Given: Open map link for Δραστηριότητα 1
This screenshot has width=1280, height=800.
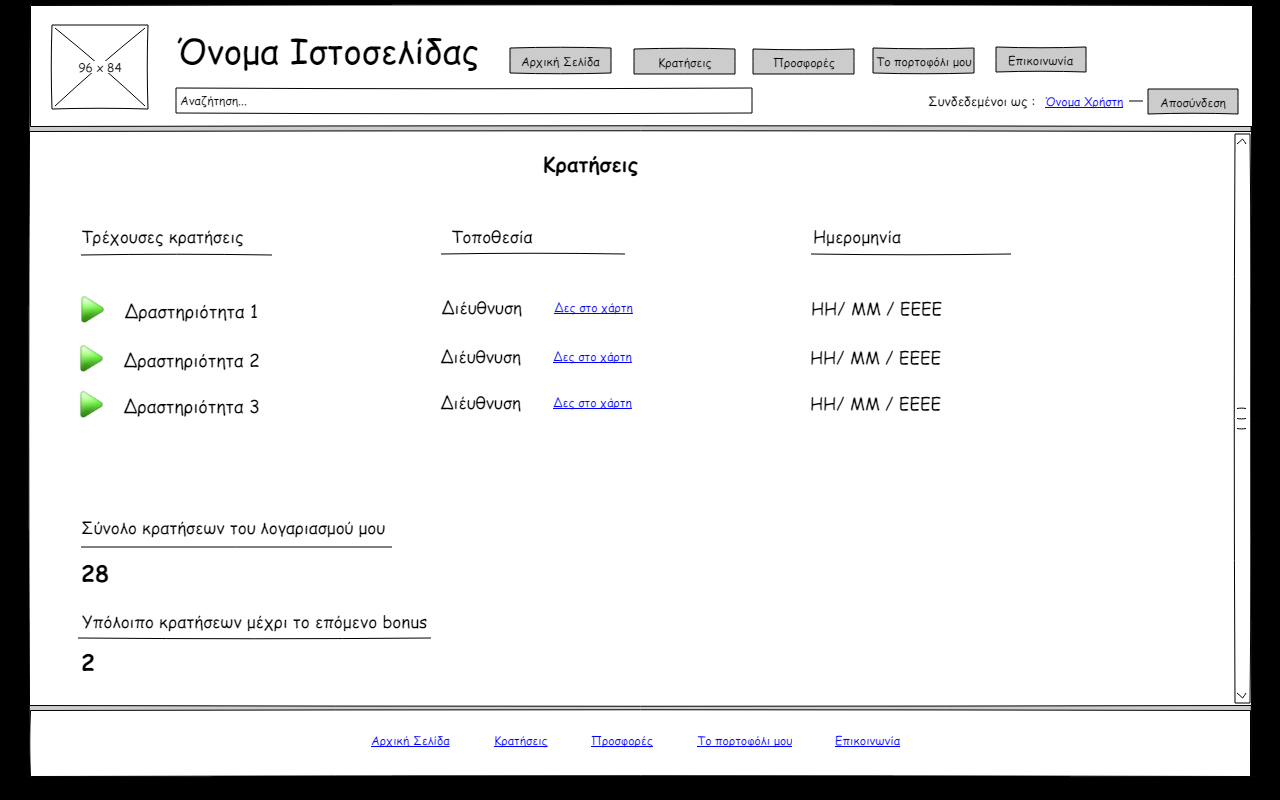Looking at the screenshot, I should click(593, 308).
